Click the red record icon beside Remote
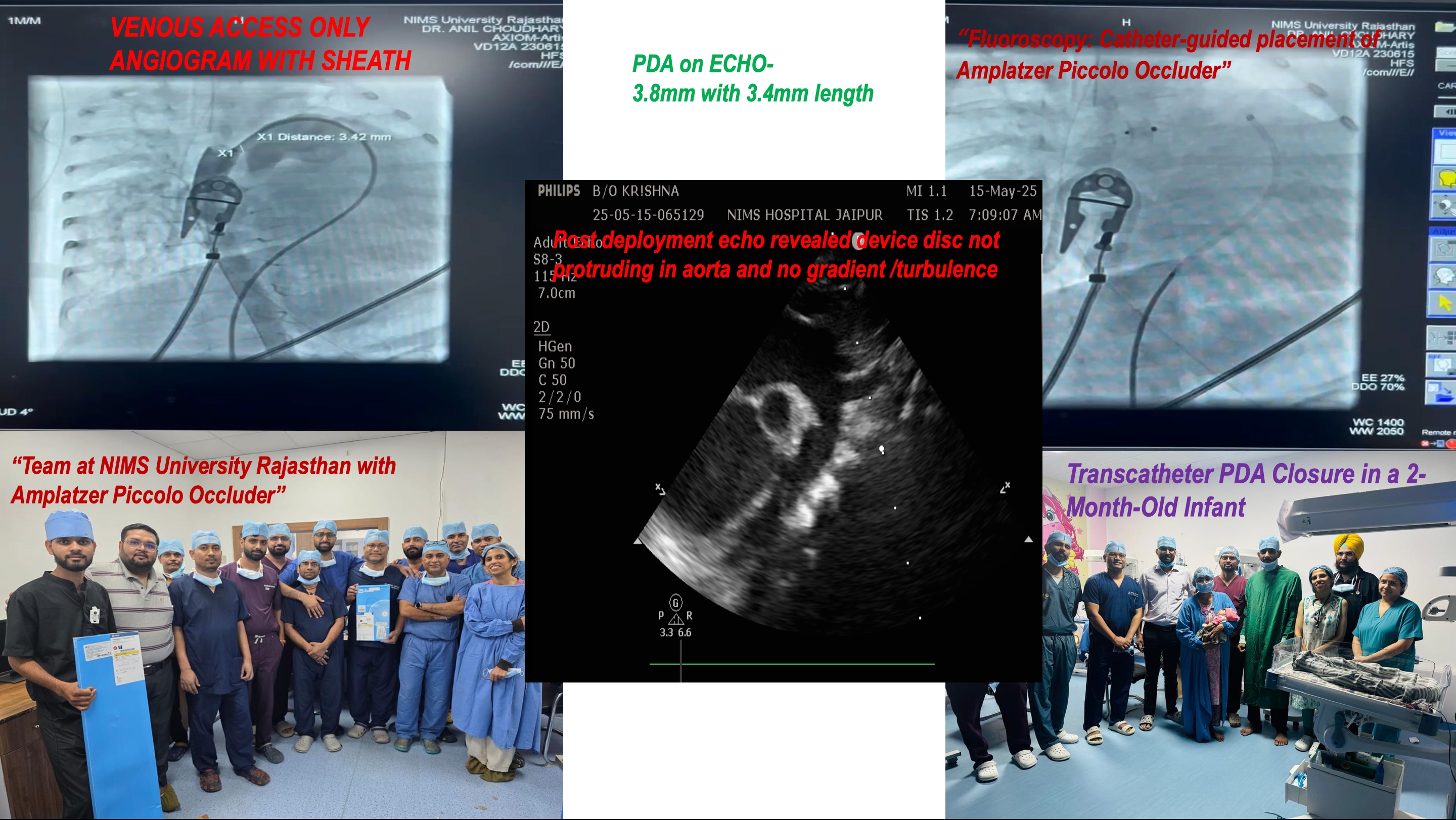Viewport: 1456px width, 820px height. 1451,444
